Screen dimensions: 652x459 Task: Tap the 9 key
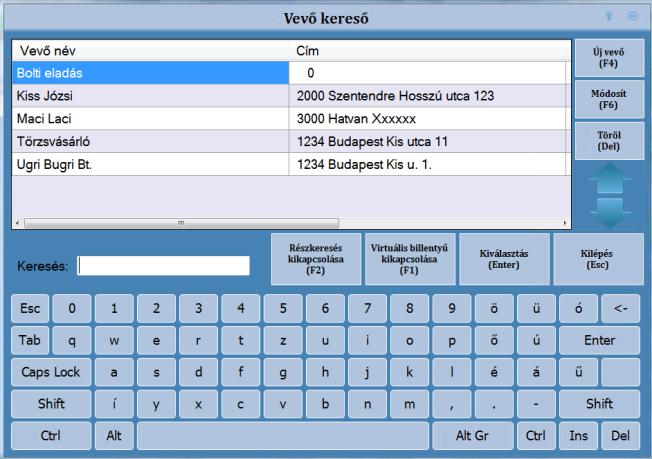coord(452,308)
